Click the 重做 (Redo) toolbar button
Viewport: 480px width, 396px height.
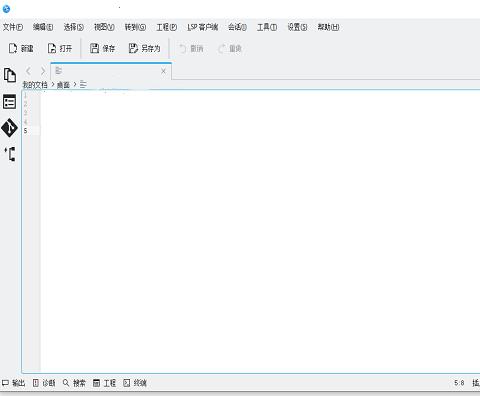point(230,49)
